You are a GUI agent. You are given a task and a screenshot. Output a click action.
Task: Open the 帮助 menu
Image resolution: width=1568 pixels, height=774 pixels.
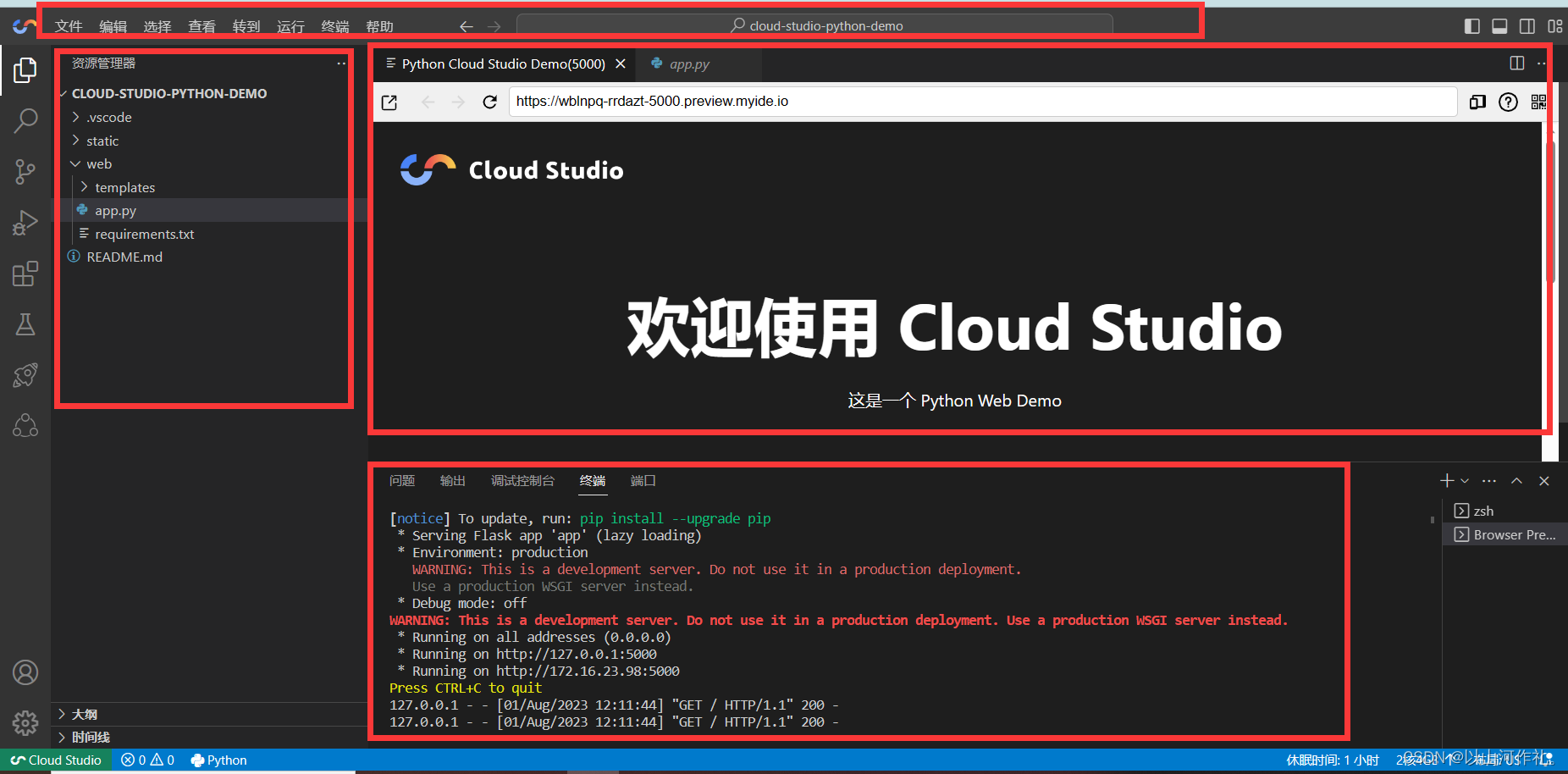tap(379, 26)
